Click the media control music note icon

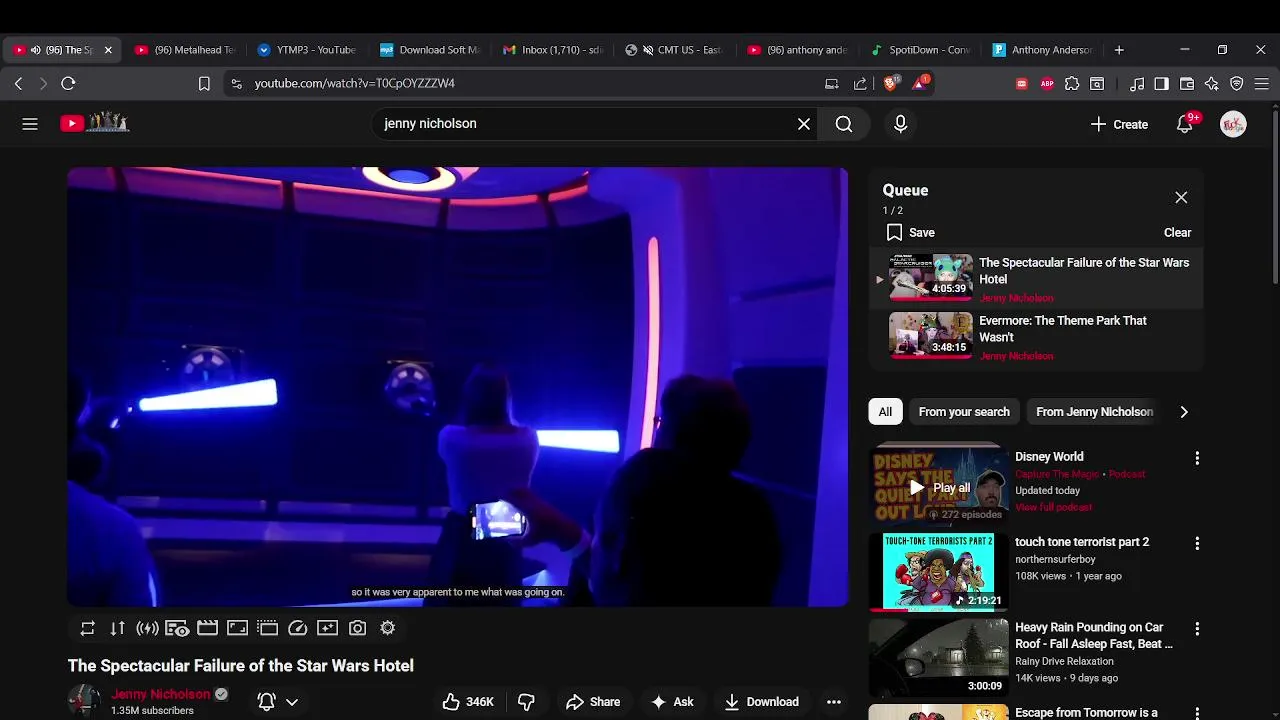[x=1137, y=84]
